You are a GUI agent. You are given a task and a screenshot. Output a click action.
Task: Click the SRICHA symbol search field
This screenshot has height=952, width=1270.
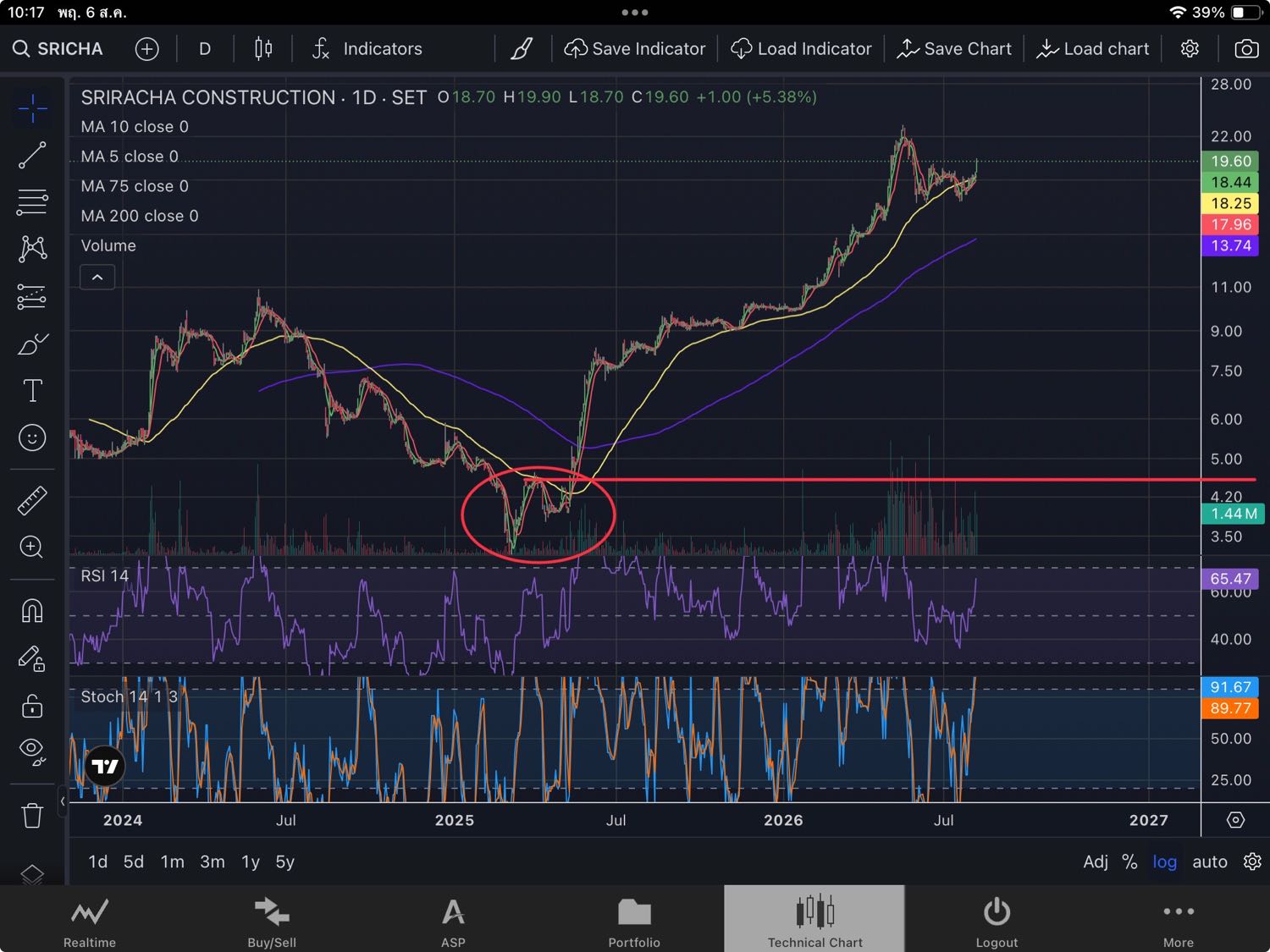pos(58,49)
